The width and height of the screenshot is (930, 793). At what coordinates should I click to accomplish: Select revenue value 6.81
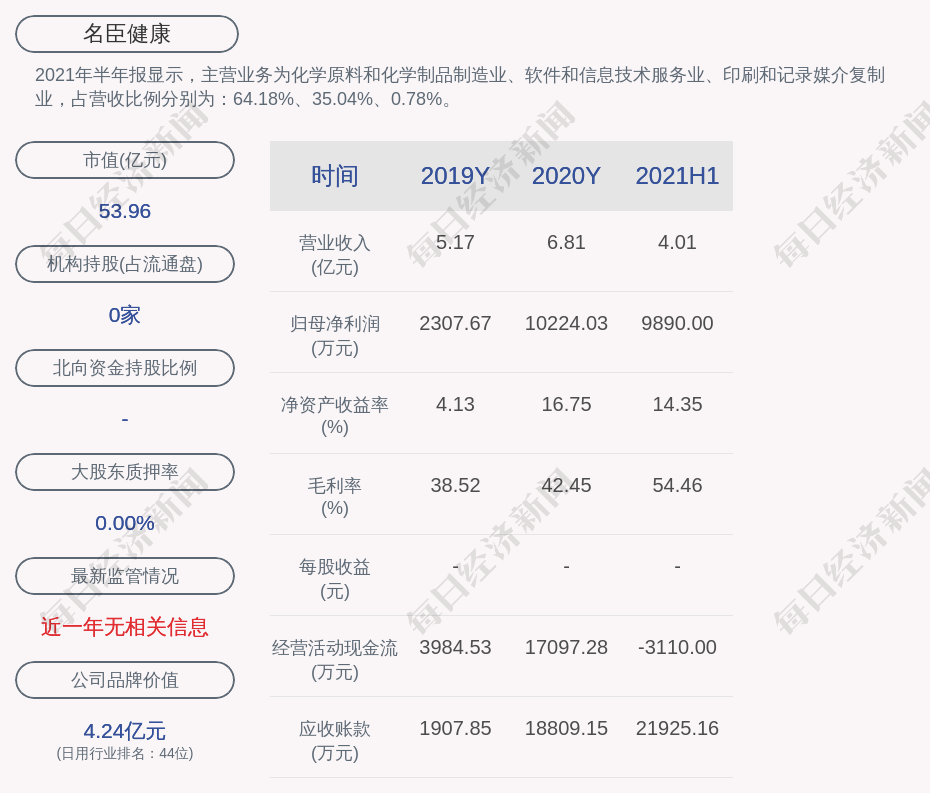pos(566,243)
